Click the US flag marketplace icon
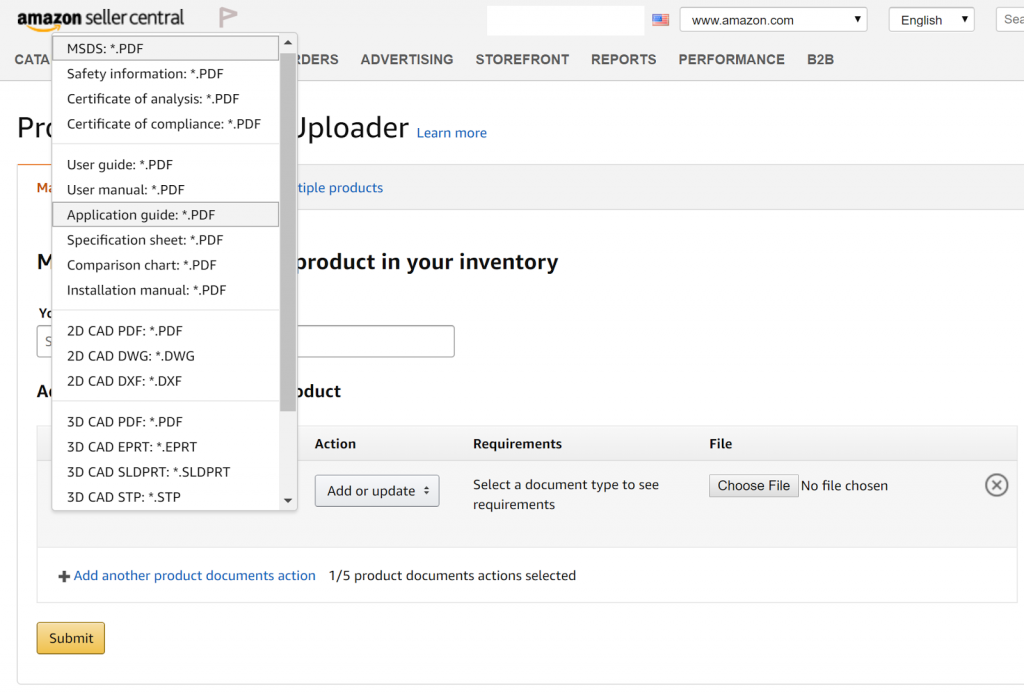The height and width of the screenshot is (692, 1024). point(660,20)
